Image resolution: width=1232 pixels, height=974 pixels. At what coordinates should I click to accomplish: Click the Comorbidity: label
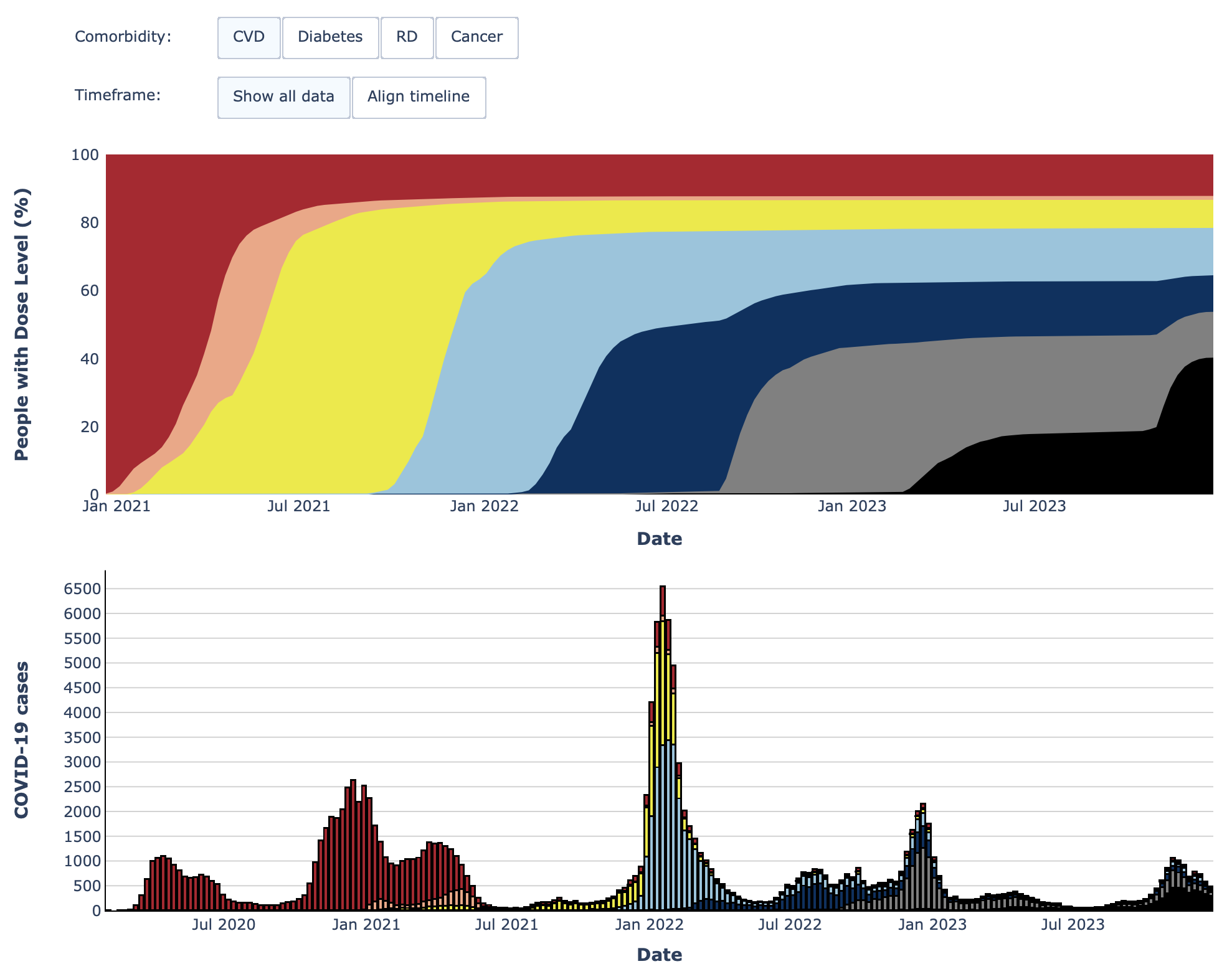(123, 37)
